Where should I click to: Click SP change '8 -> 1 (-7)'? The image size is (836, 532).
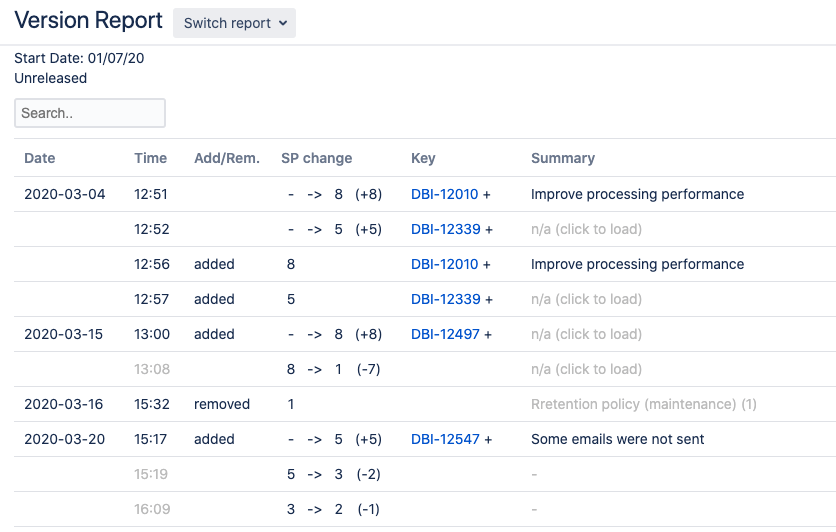tap(333, 369)
